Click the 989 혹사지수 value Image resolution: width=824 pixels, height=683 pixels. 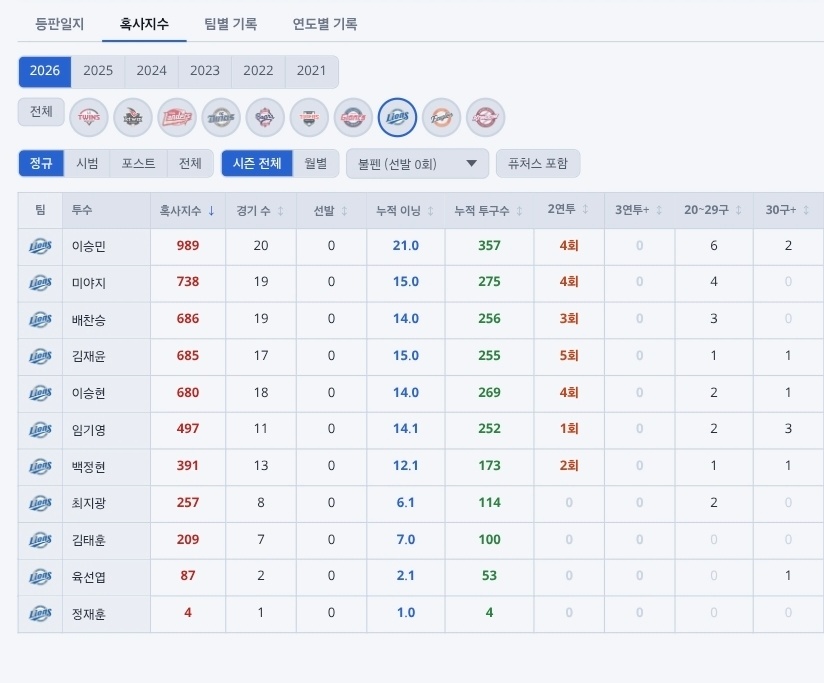pos(188,245)
